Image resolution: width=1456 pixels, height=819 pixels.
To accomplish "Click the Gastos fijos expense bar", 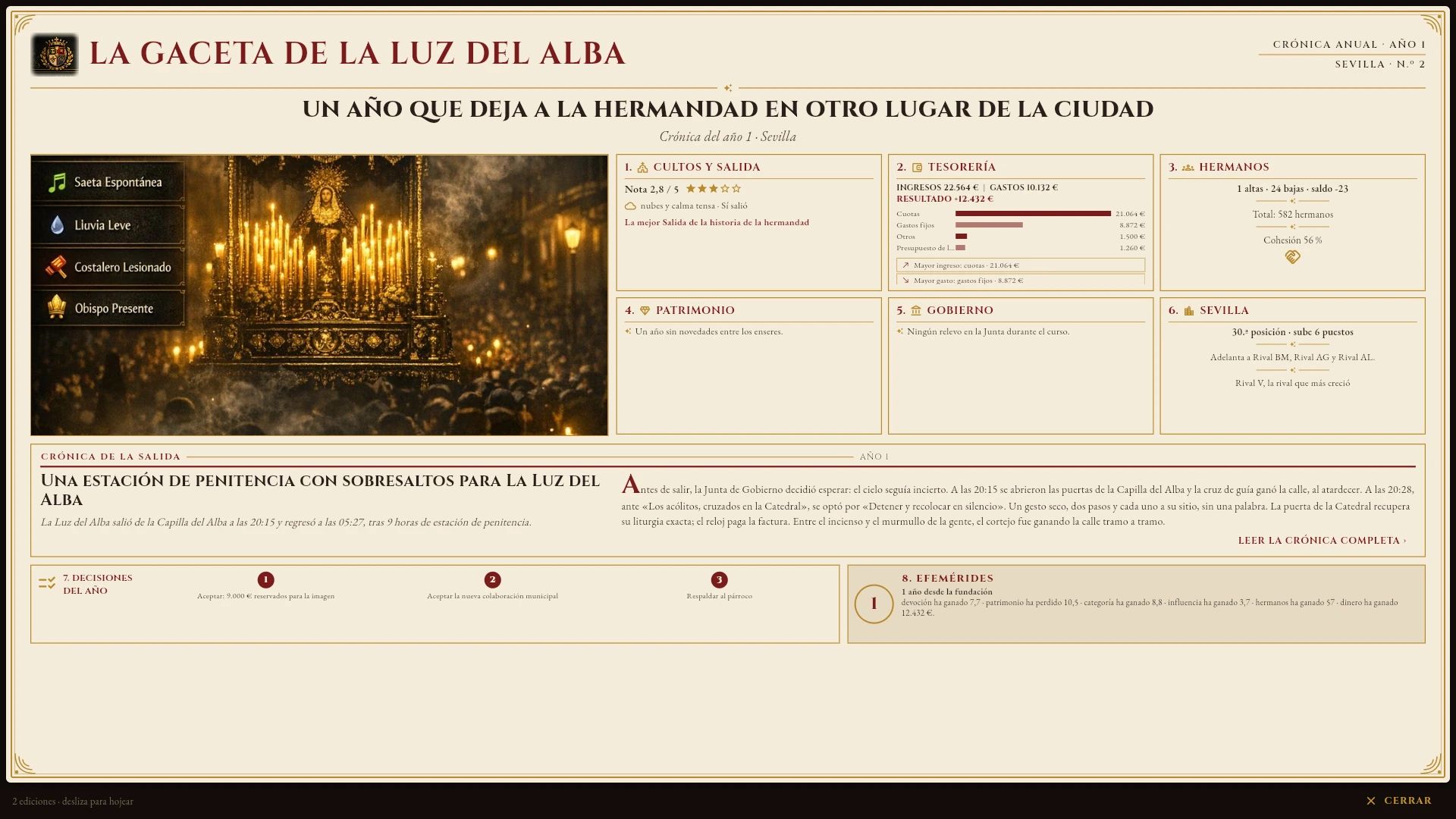I will (x=989, y=225).
